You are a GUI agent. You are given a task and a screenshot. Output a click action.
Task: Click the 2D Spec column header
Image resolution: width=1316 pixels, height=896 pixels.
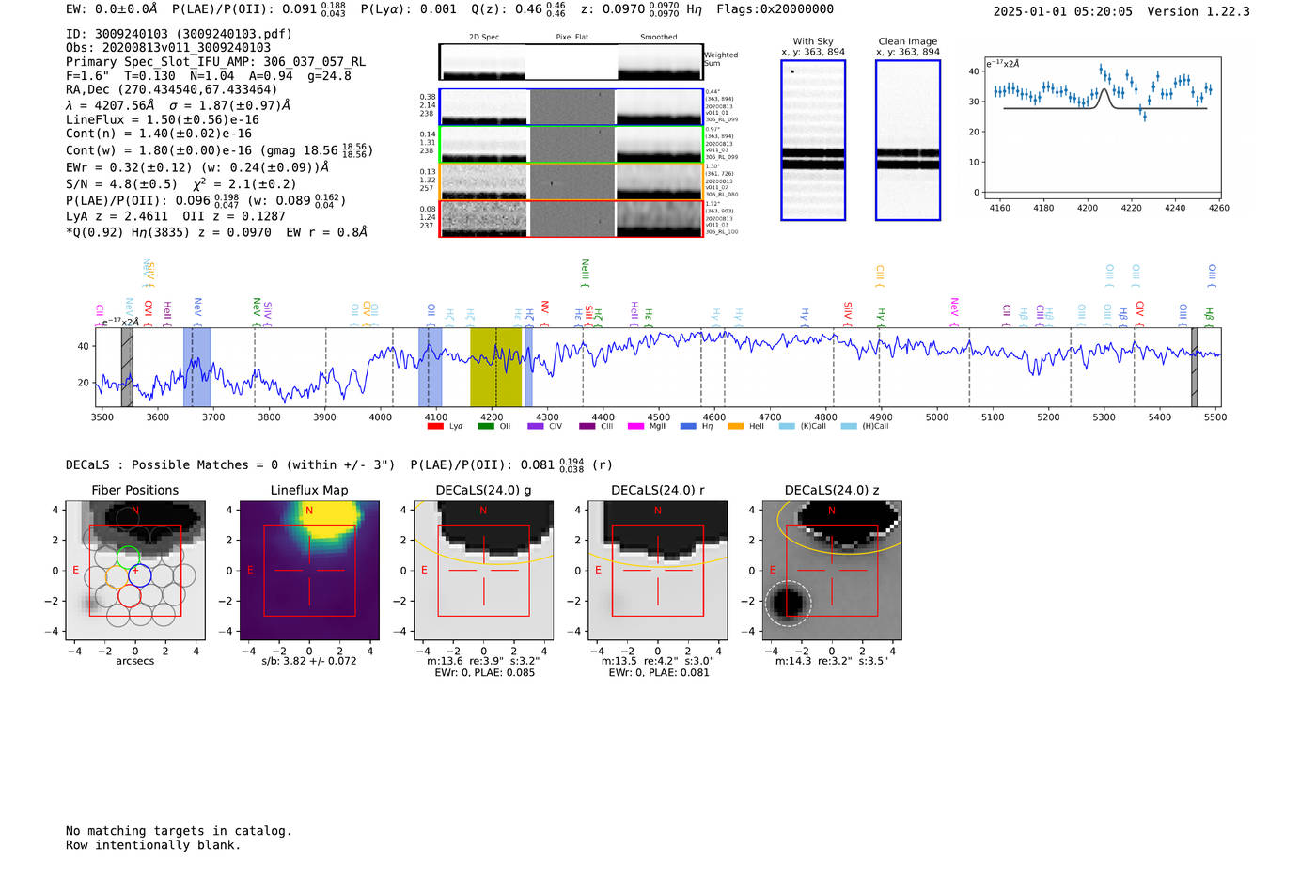tap(484, 38)
